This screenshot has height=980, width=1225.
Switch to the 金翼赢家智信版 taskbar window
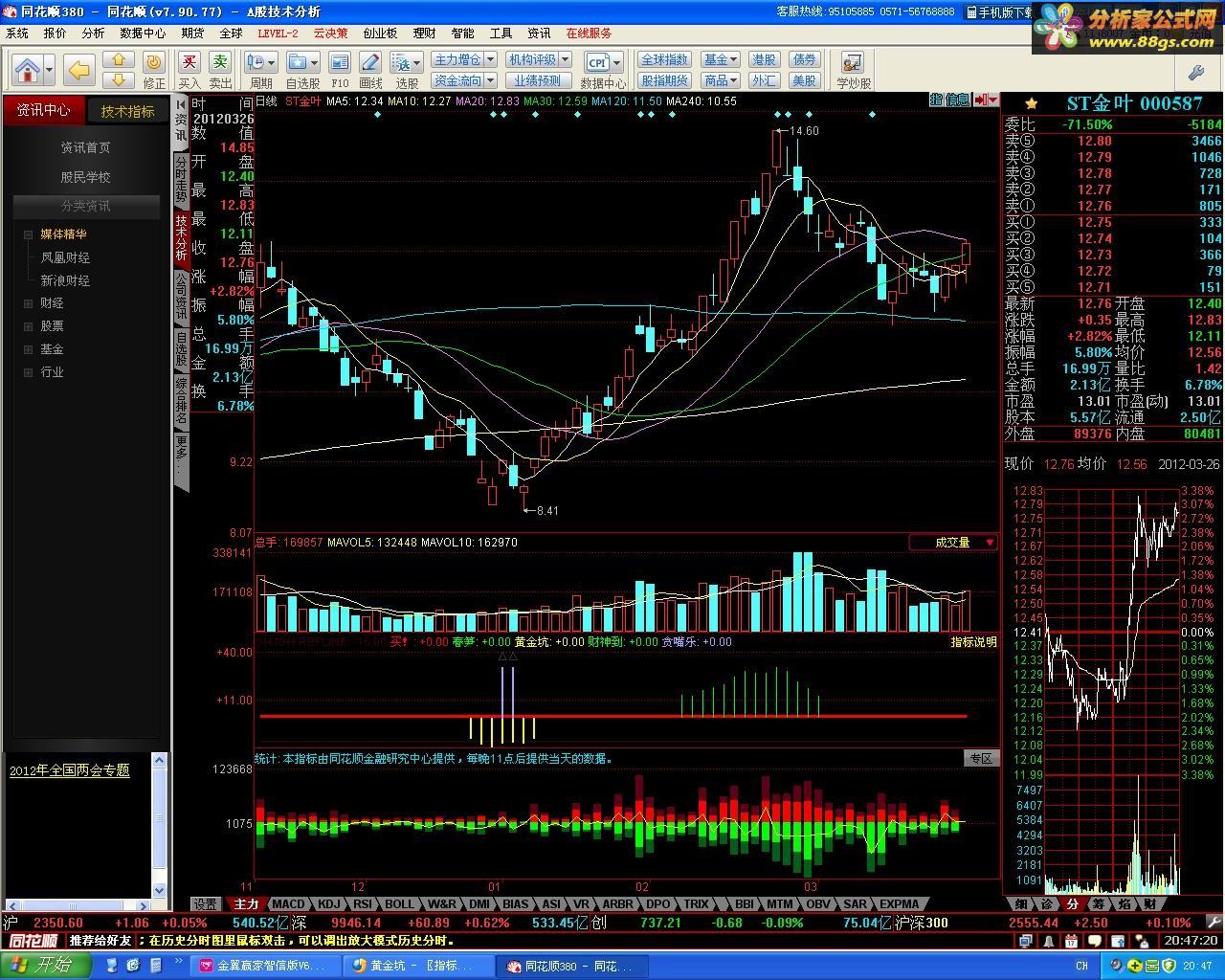264,966
